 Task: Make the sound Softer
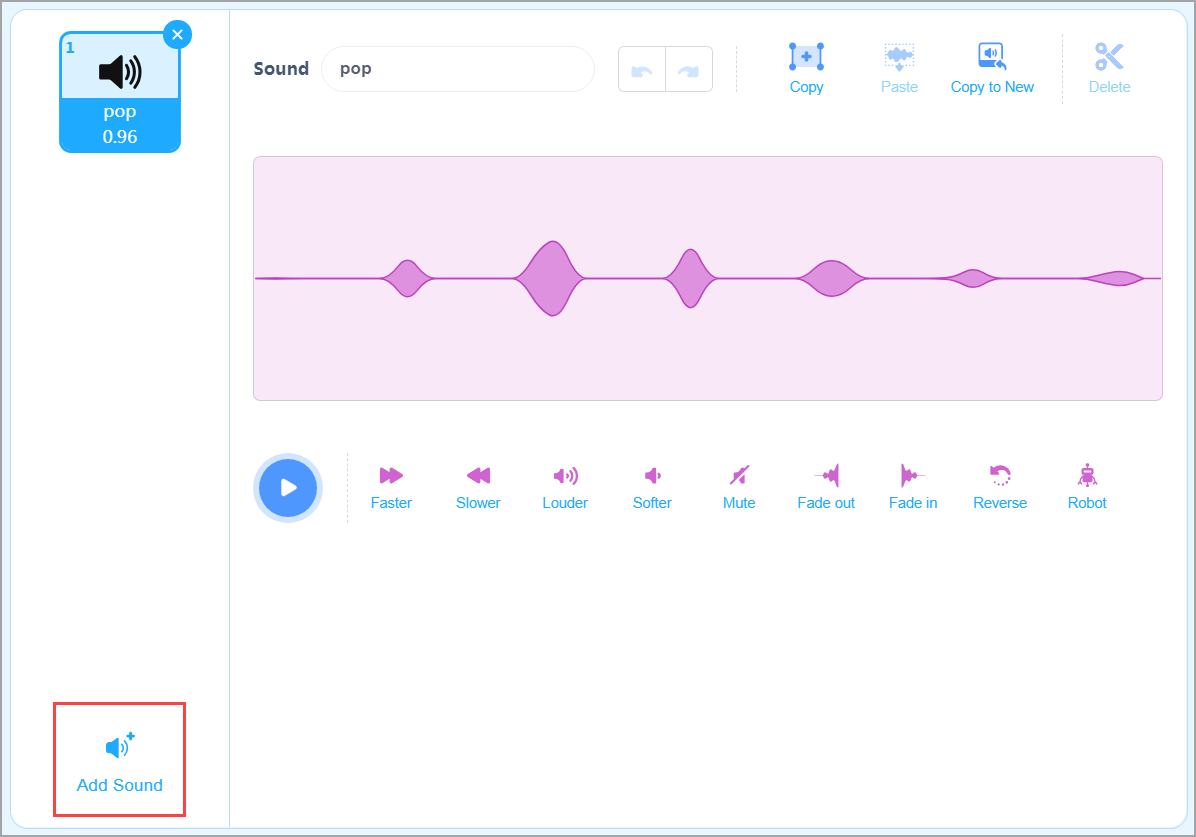click(x=651, y=487)
